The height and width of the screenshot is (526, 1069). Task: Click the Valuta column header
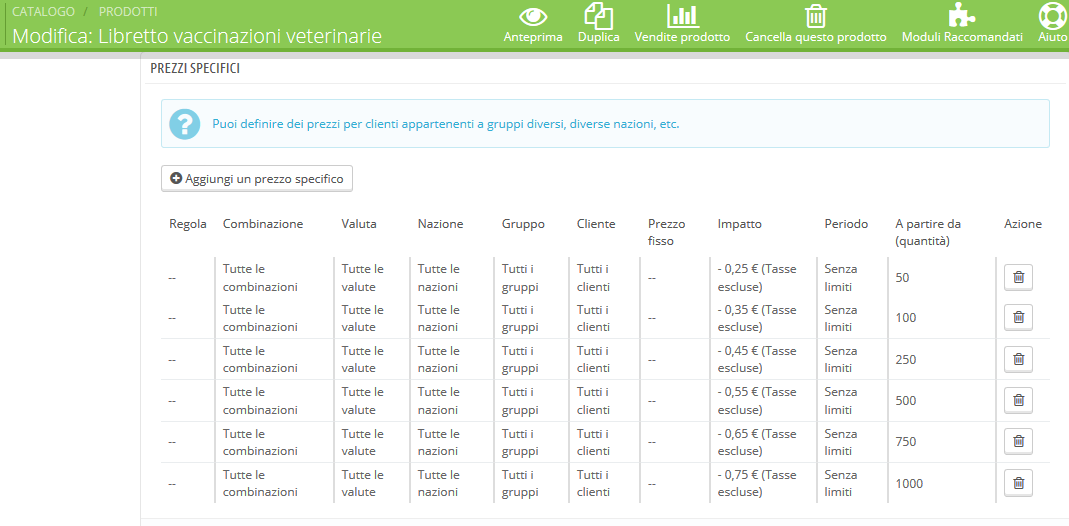click(x=359, y=223)
